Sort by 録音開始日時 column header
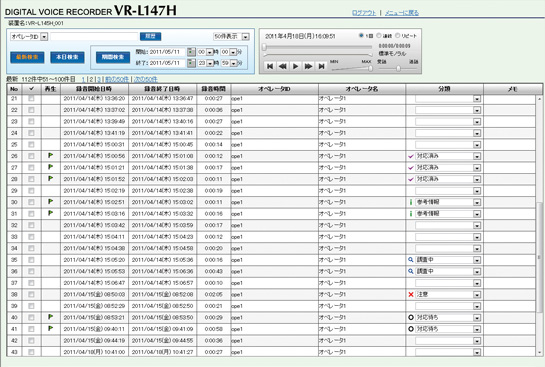The width and height of the screenshot is (545, 367). [94, 89]
